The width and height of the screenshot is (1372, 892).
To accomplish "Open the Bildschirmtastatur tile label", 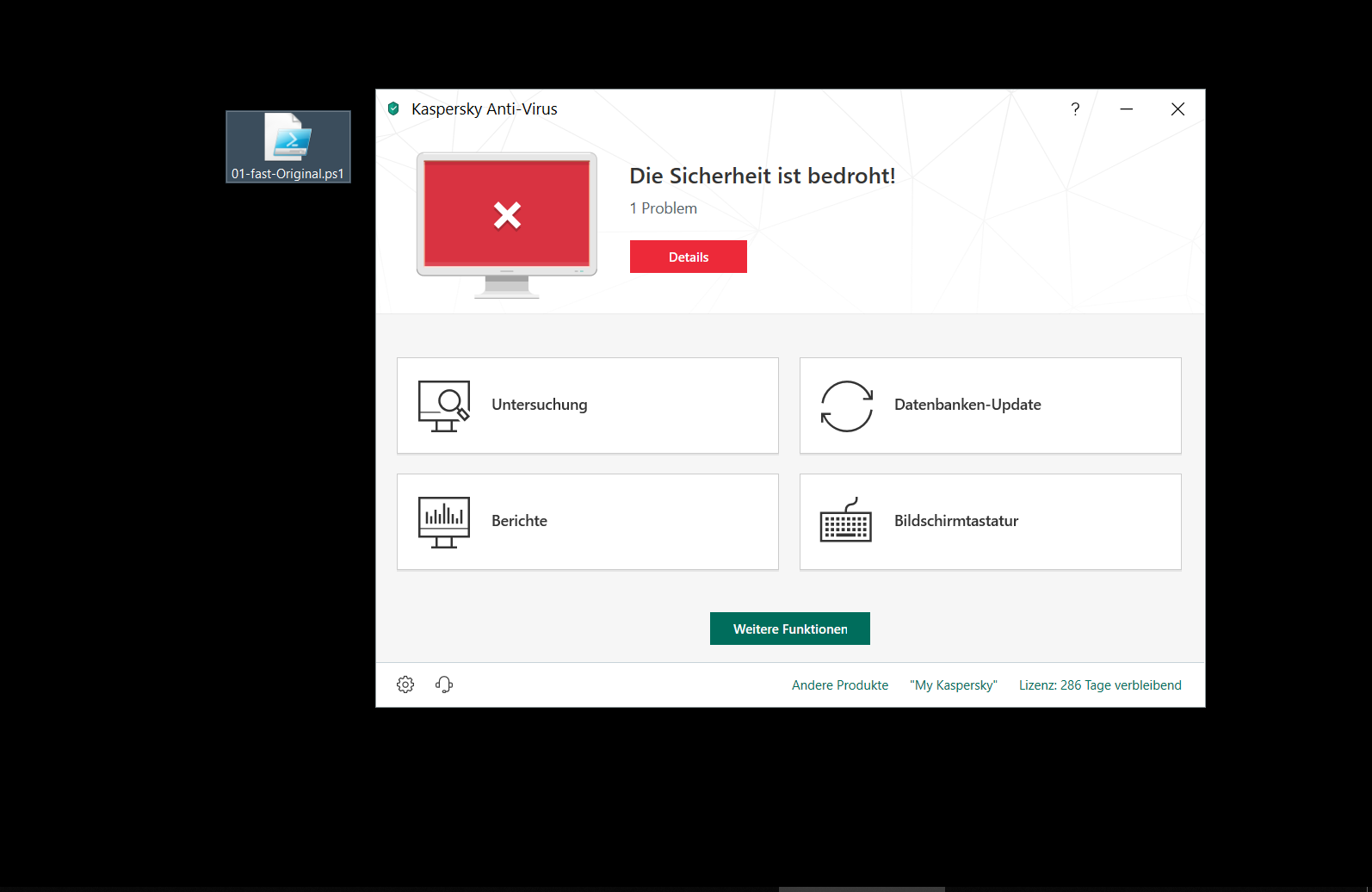I will point(956,521).
